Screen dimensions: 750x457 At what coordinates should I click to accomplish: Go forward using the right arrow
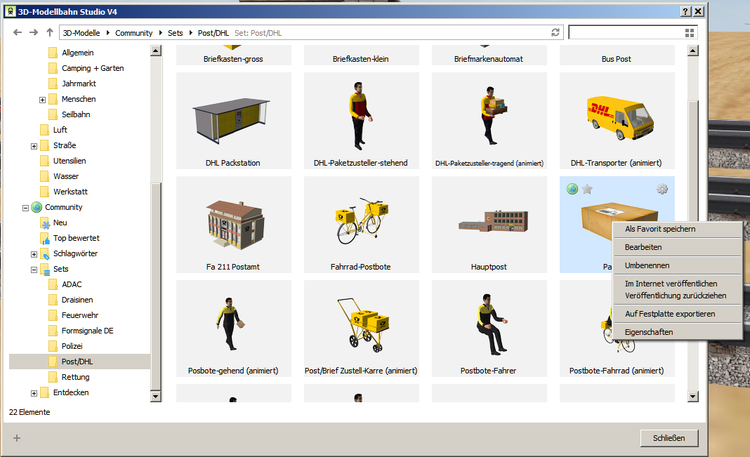pyautogui.click(x=33, y=33)
